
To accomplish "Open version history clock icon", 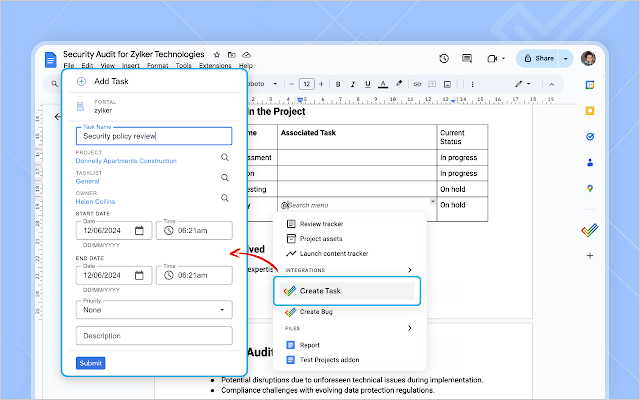I will tap(444, 58).
